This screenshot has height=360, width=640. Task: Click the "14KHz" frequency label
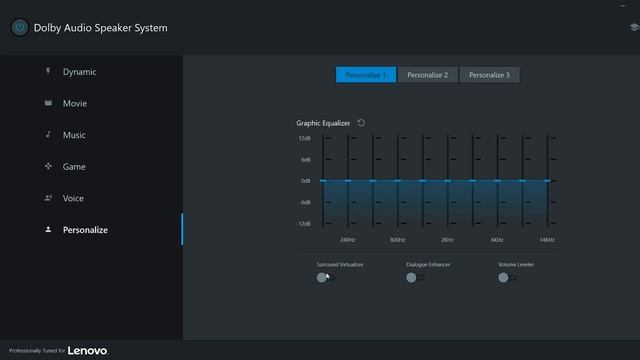click(547, 240)
